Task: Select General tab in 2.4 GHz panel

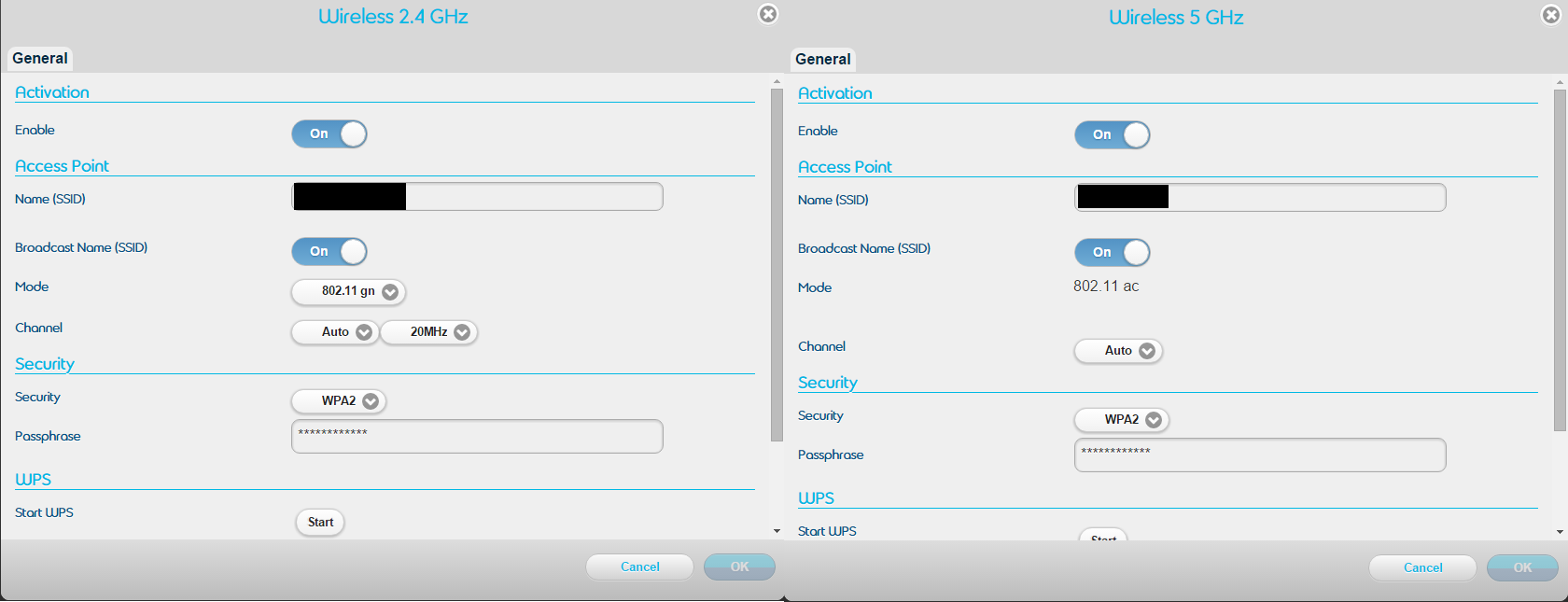Action: coord(40,58)
